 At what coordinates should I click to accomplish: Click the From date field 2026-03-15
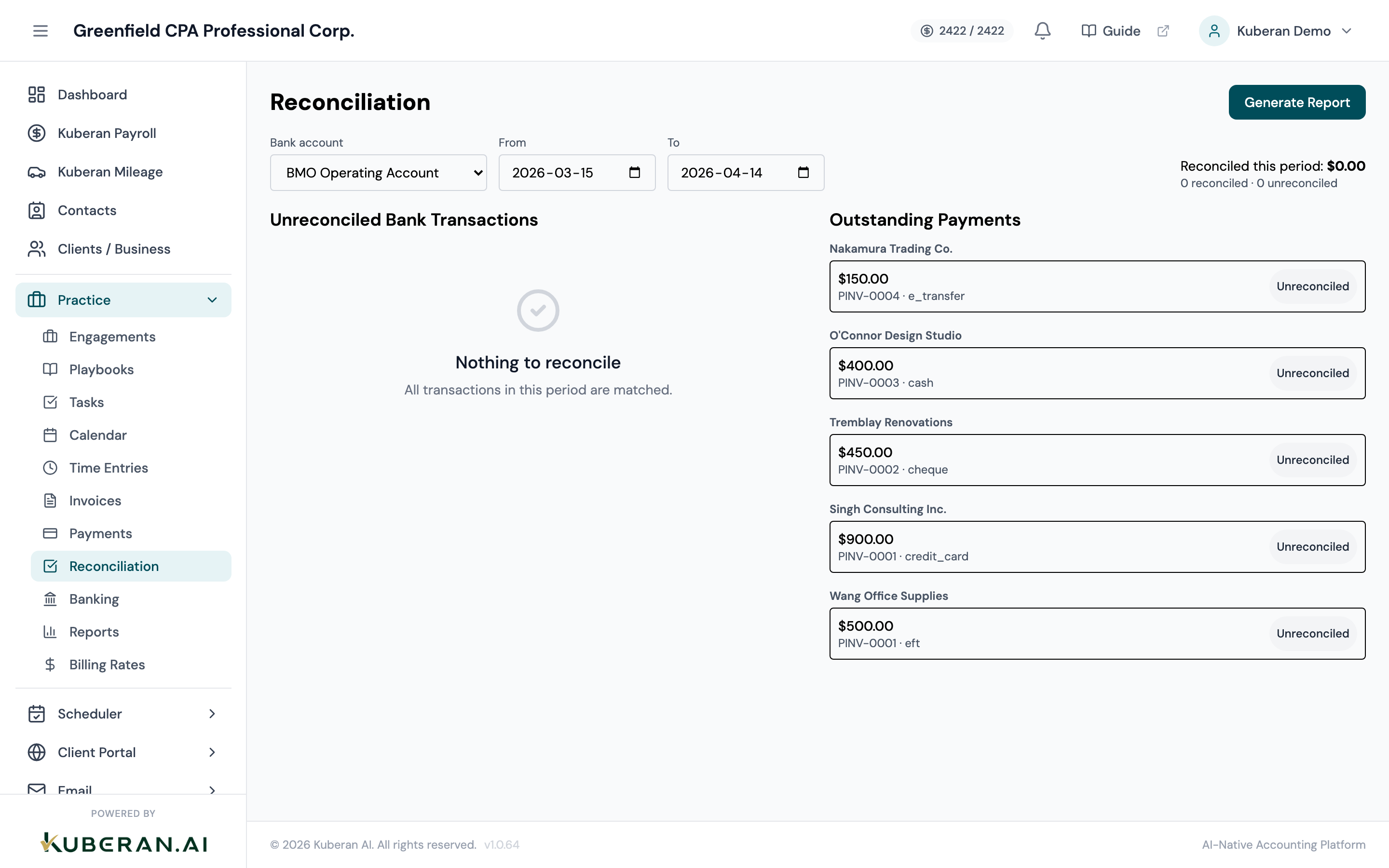point(577,172)
